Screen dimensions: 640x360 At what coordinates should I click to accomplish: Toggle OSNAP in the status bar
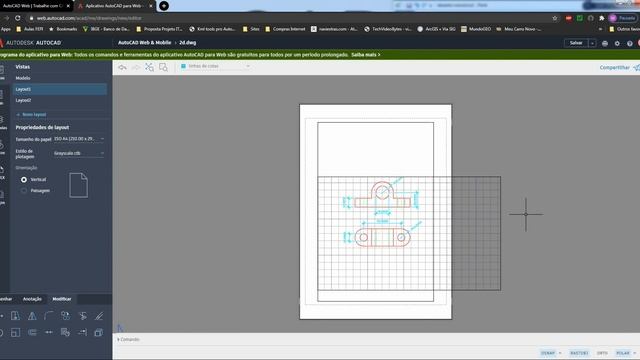tap(548, 353)
